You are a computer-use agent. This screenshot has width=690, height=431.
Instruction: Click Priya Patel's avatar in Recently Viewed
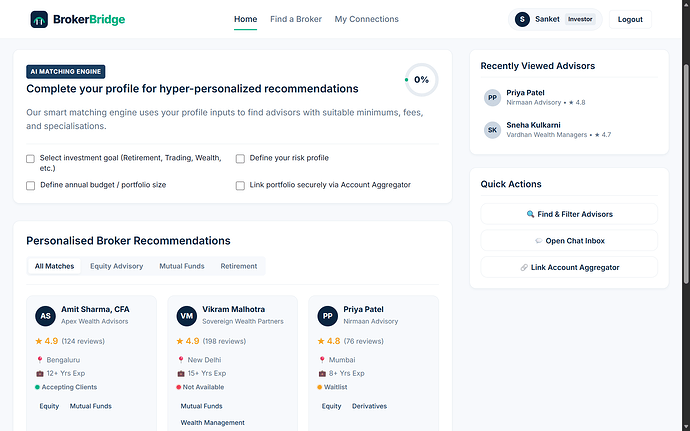click(492, 98)
